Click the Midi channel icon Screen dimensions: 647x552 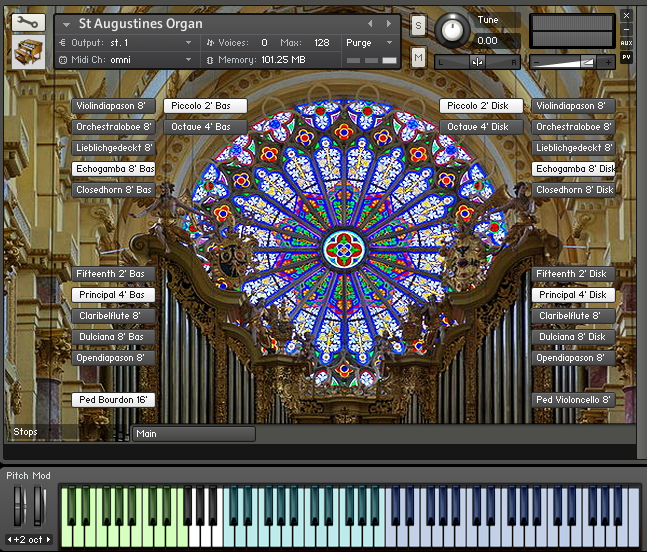click(62, 60)
